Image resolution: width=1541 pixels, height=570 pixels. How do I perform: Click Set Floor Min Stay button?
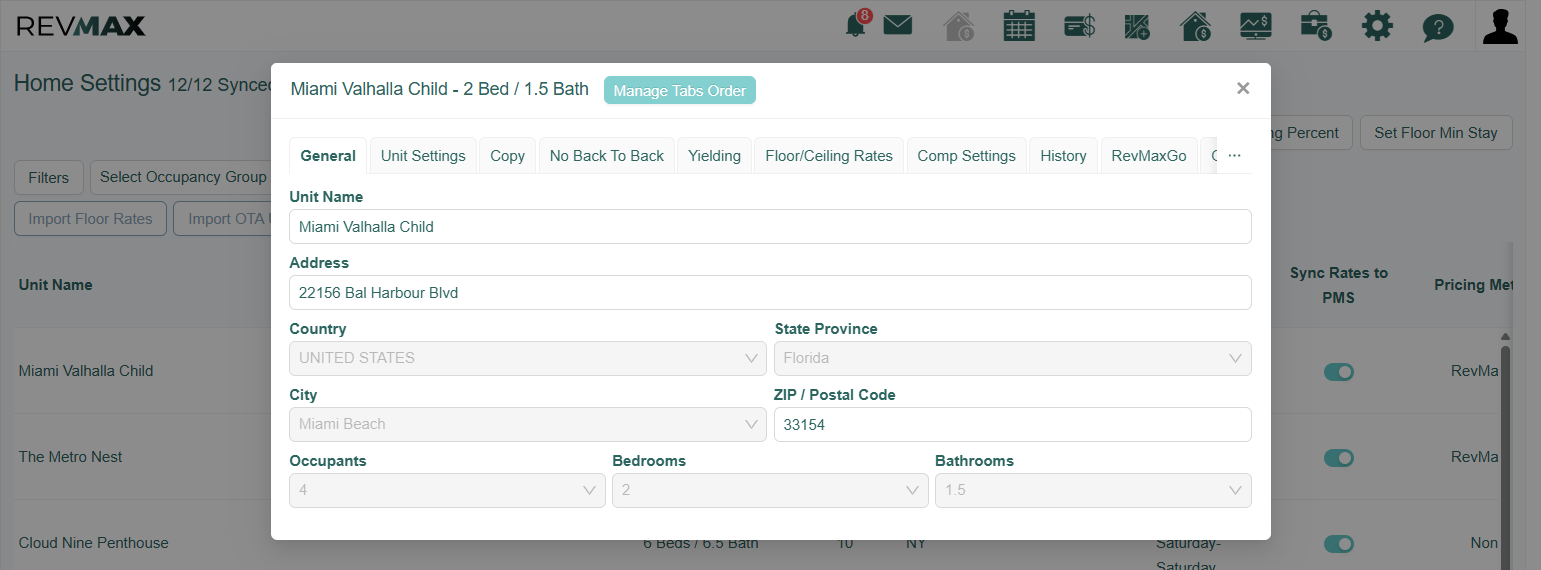click(1436, 133)
